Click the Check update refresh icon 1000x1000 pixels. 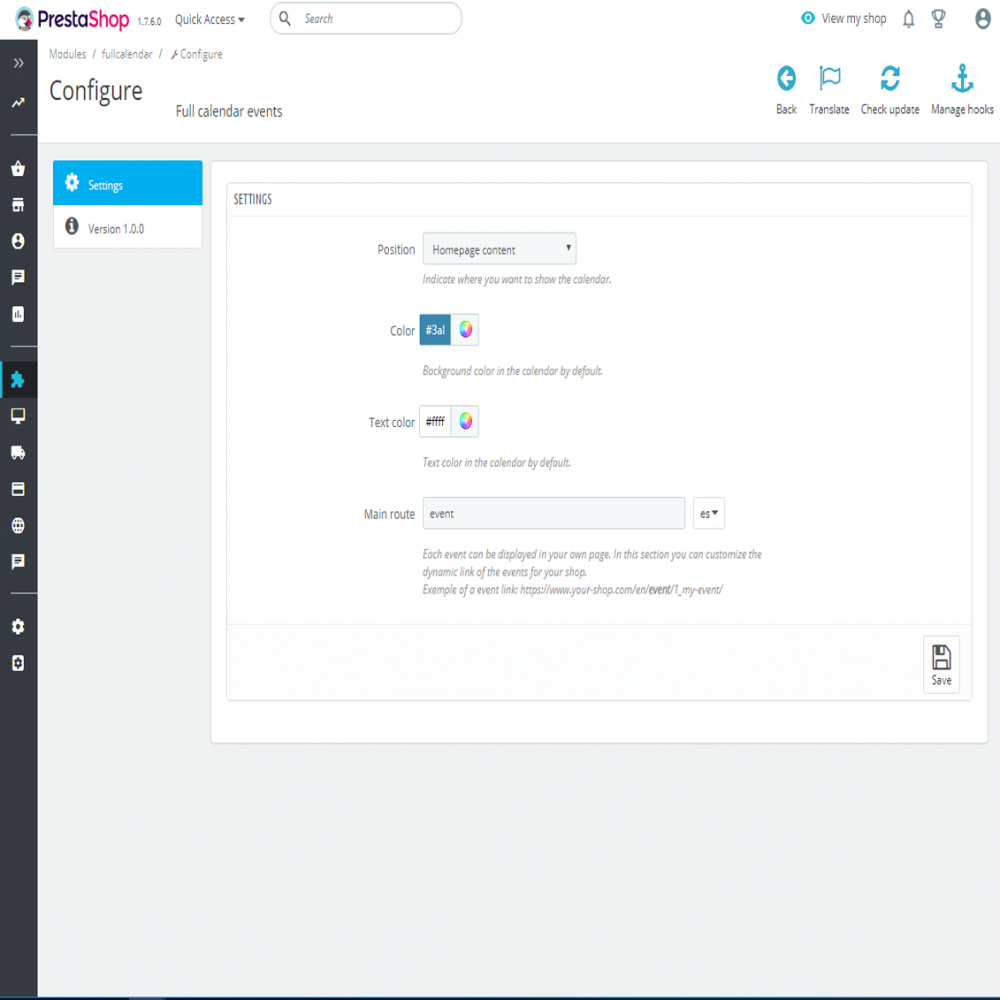[889, 79]
